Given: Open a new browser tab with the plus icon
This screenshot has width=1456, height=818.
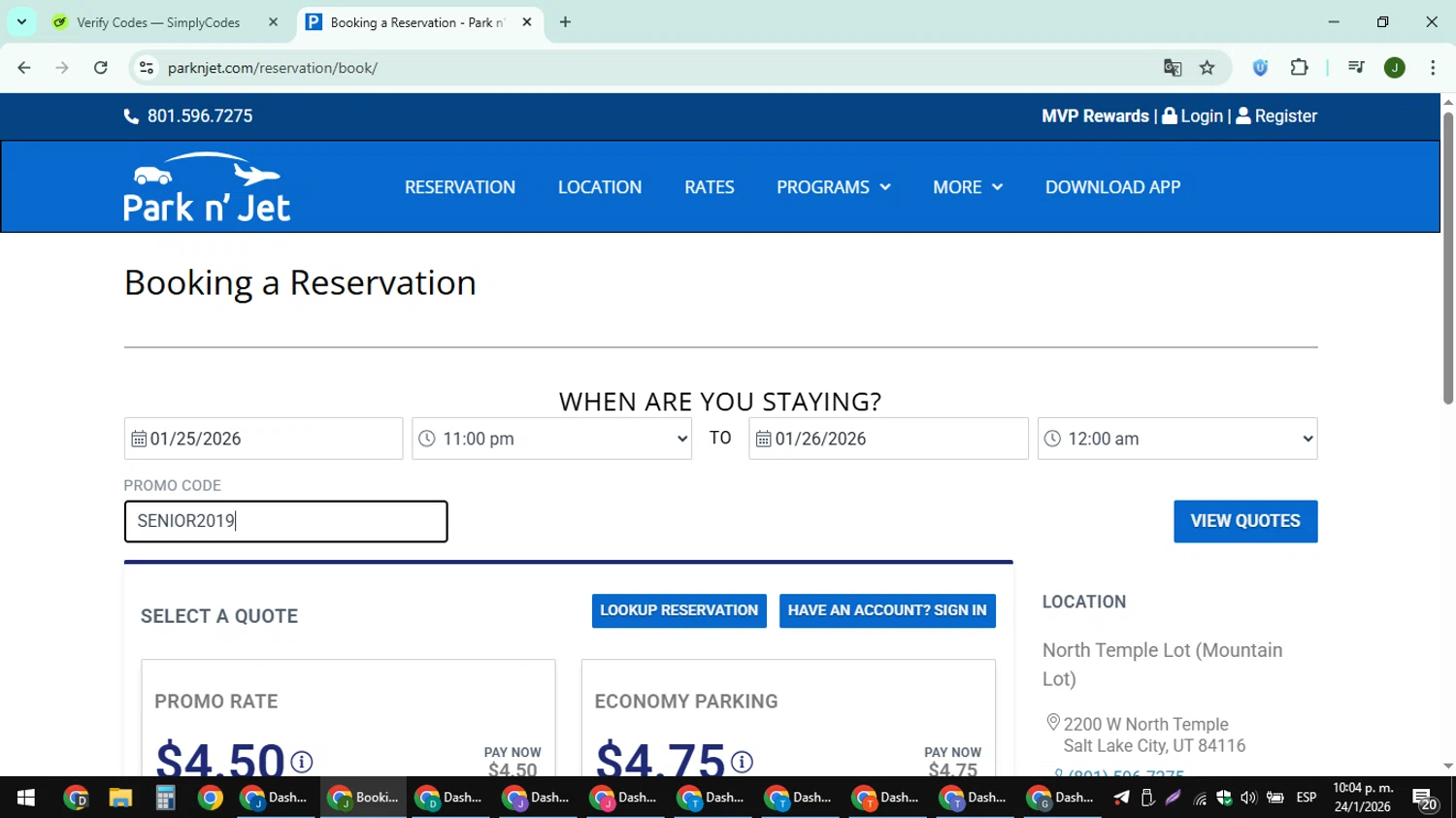Looking at the screenshot, I should 565,22.
